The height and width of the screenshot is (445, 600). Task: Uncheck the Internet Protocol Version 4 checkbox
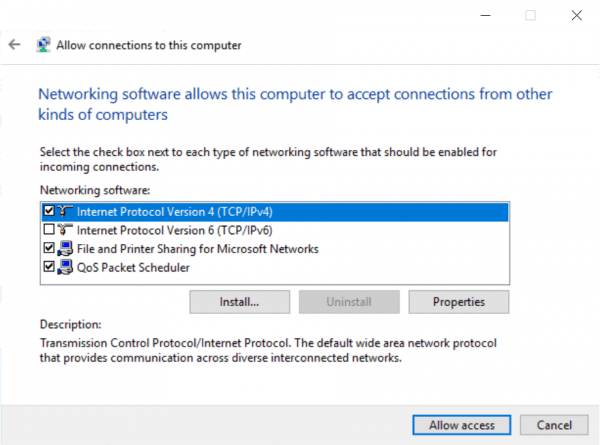coord(49,212)
